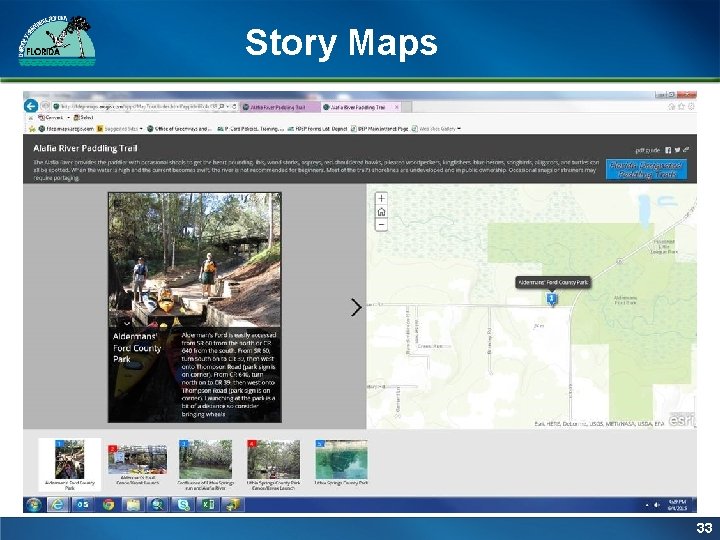Open Skype from the taskbar

click(x=183, y=505)
